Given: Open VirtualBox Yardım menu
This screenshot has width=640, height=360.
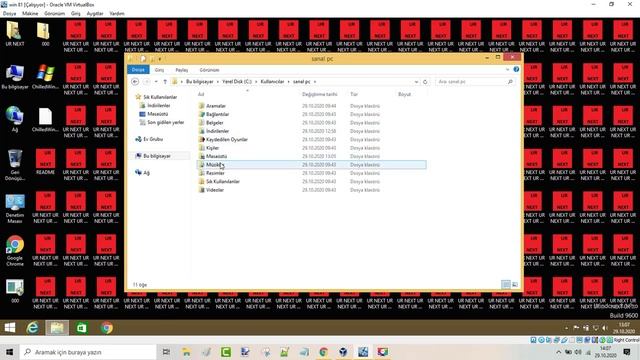Looking at the screenshot, I should [x=117, y=13].
